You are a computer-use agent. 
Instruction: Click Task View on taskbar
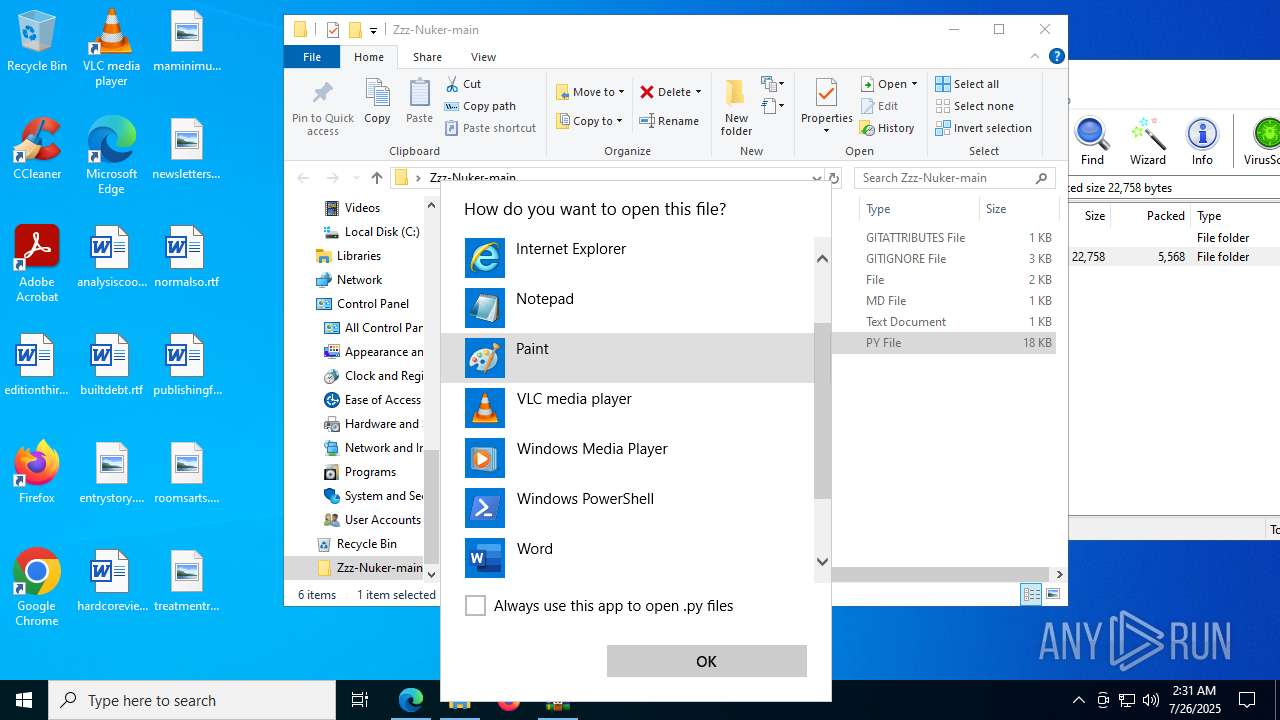coord(360,700)
